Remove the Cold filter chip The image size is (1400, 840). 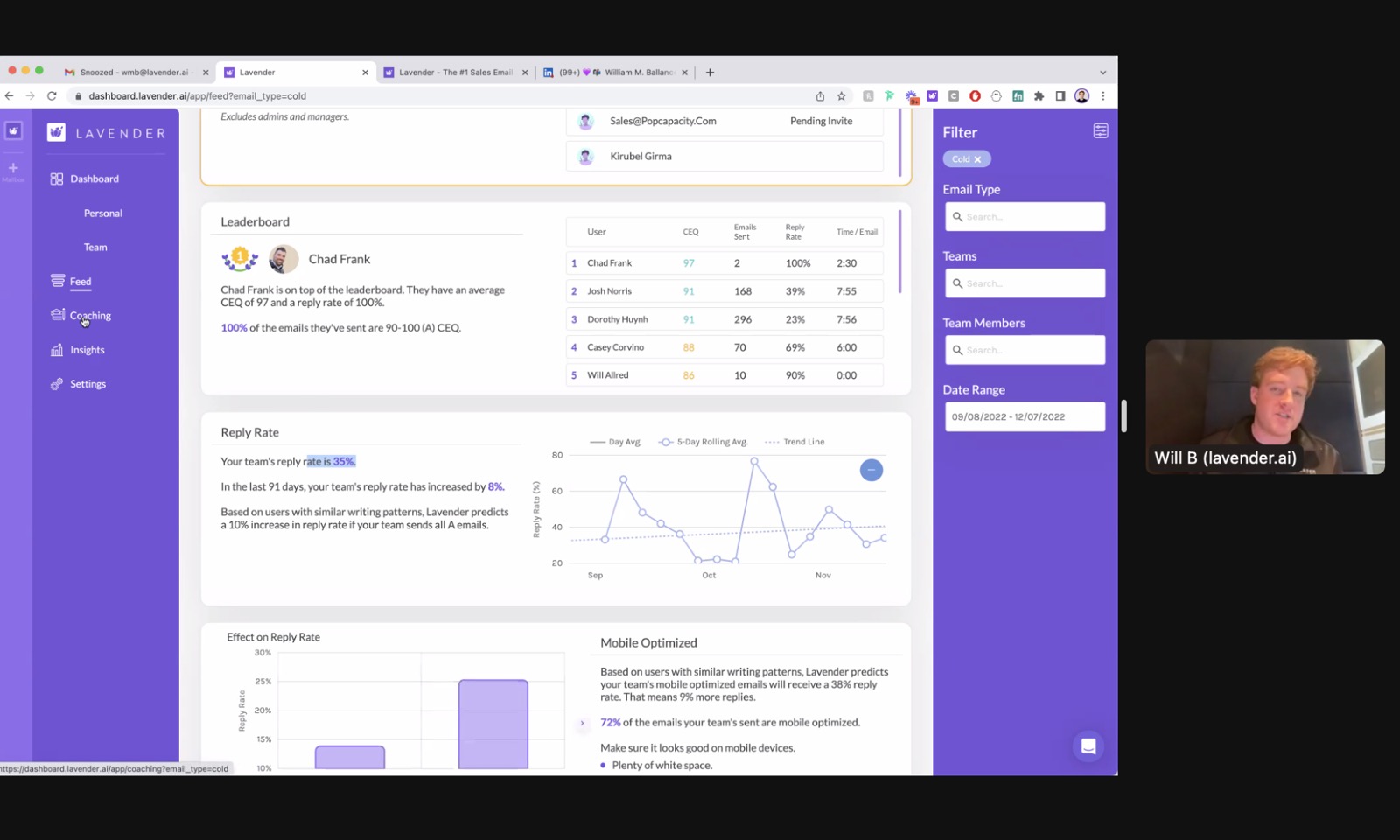(x=977, y=159)
